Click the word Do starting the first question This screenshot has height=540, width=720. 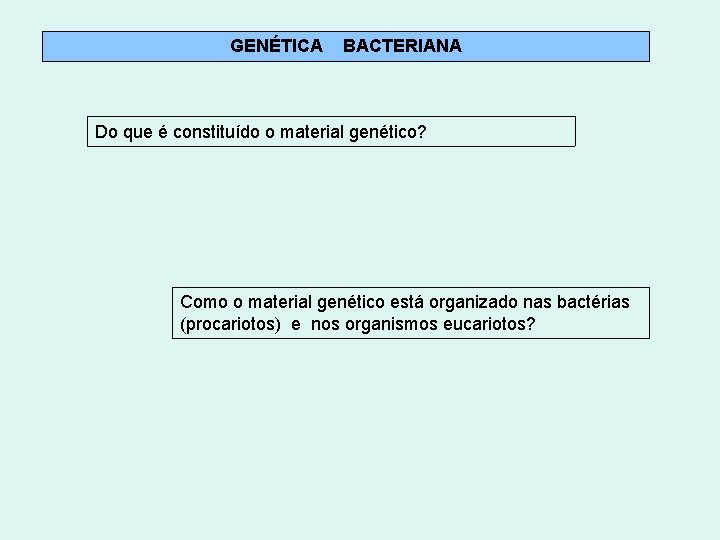point(105,131)
